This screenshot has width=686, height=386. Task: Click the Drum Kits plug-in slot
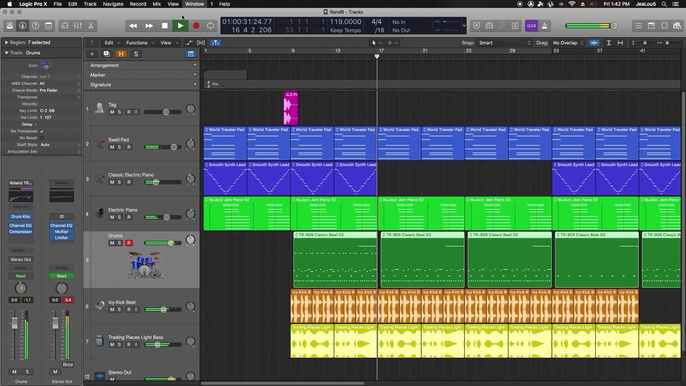[x=21, y=217]
